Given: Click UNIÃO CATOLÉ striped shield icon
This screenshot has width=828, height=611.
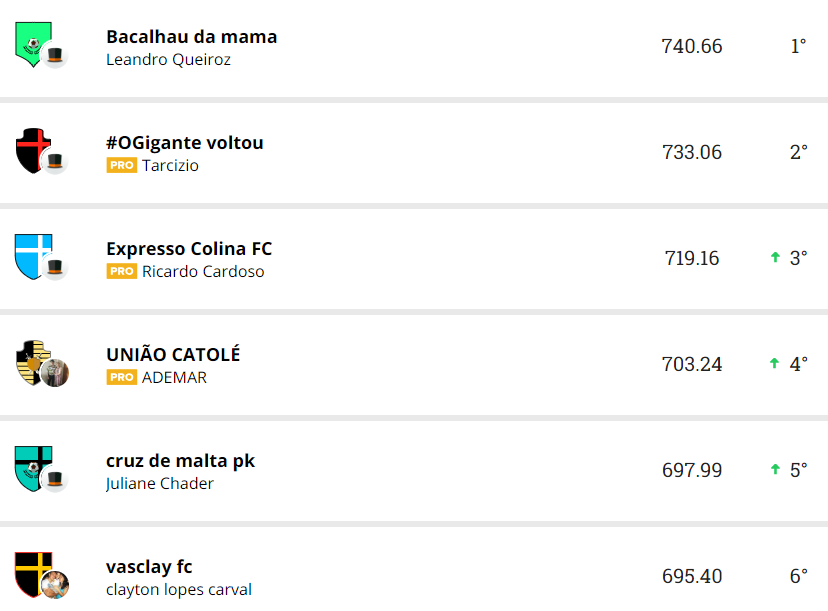Looking at the screenshot, I should tap(30, 360).
